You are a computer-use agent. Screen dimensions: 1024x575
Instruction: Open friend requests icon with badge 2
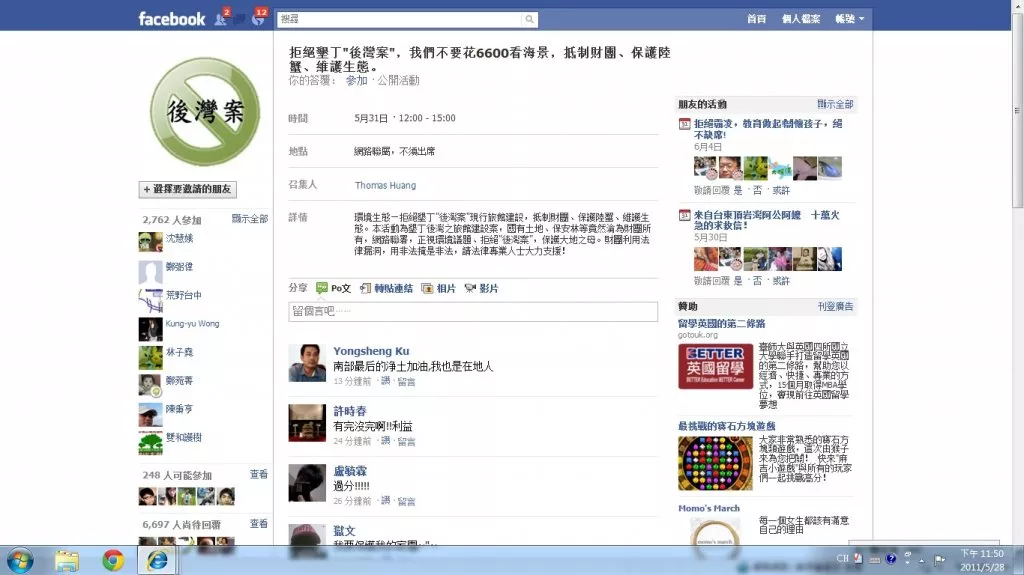coord(221,18)
